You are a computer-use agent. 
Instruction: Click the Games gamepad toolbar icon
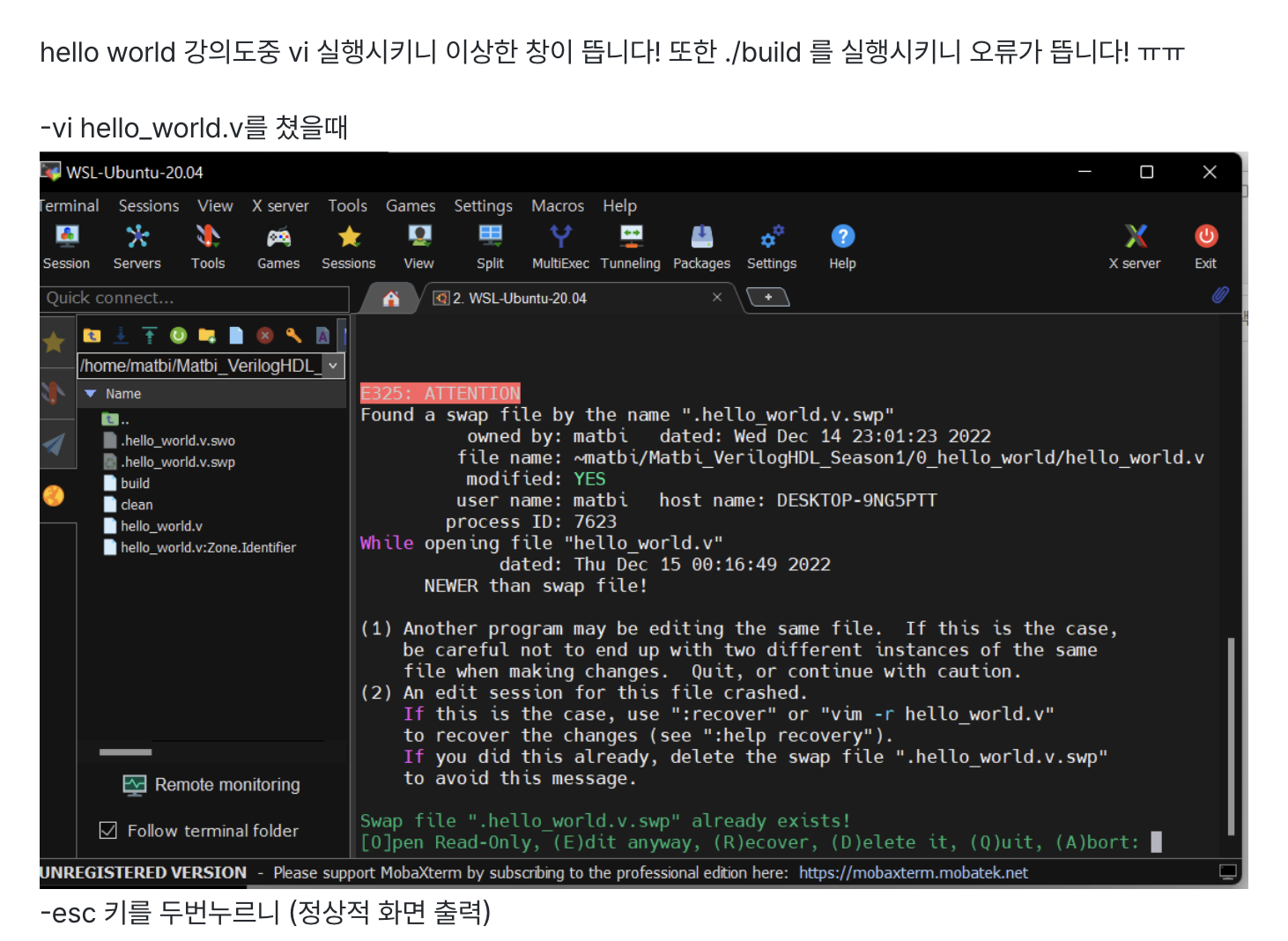278,247
